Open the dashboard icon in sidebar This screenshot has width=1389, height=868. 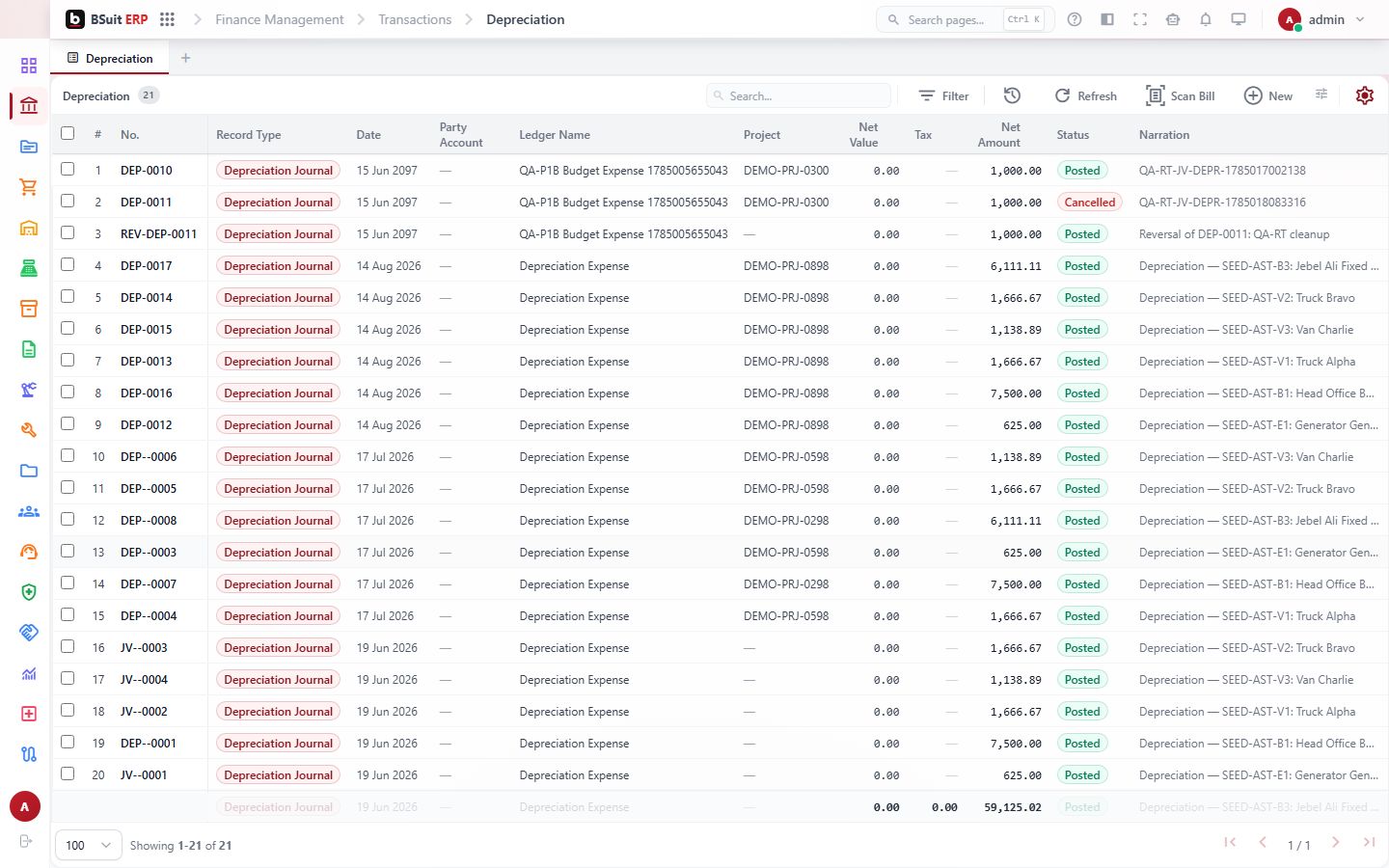(29, 66)
